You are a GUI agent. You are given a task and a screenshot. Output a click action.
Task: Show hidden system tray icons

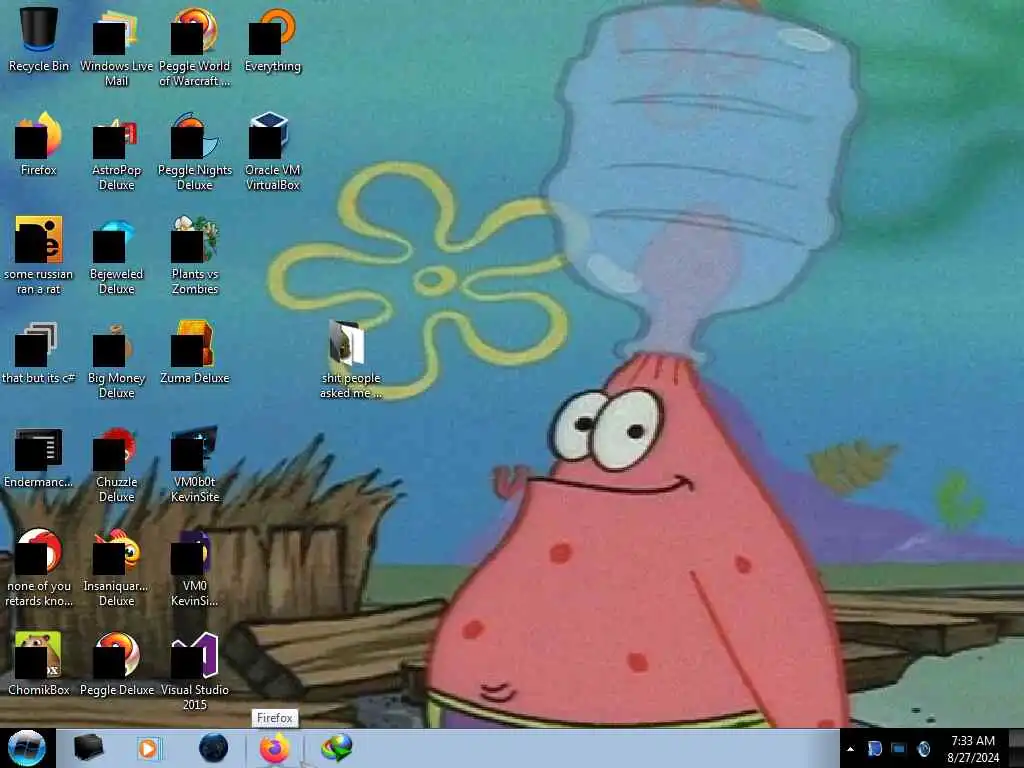[850, 749]
